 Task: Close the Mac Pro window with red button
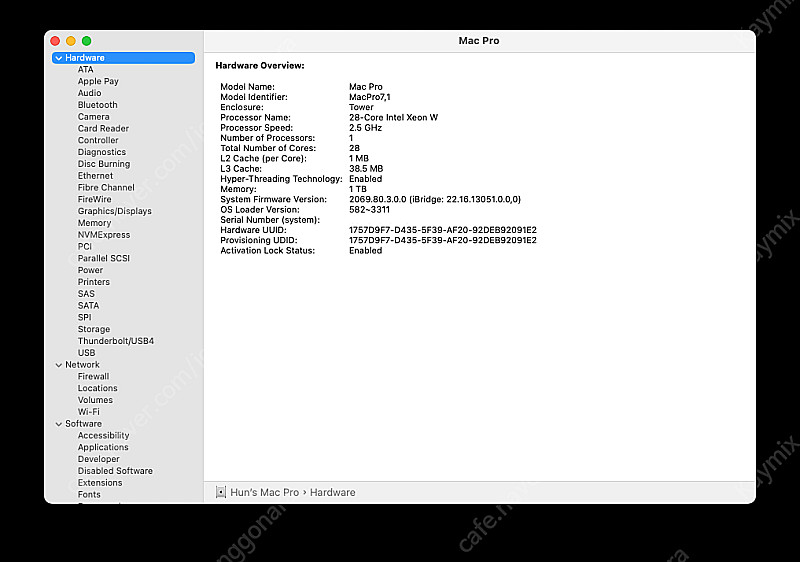[x=55, y=41]
